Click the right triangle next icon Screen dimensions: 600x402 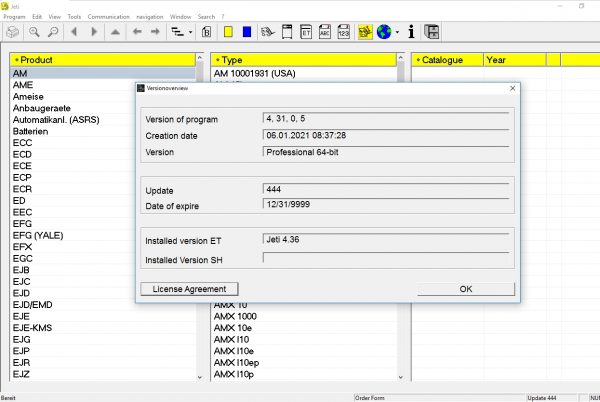tap(94, 32)
